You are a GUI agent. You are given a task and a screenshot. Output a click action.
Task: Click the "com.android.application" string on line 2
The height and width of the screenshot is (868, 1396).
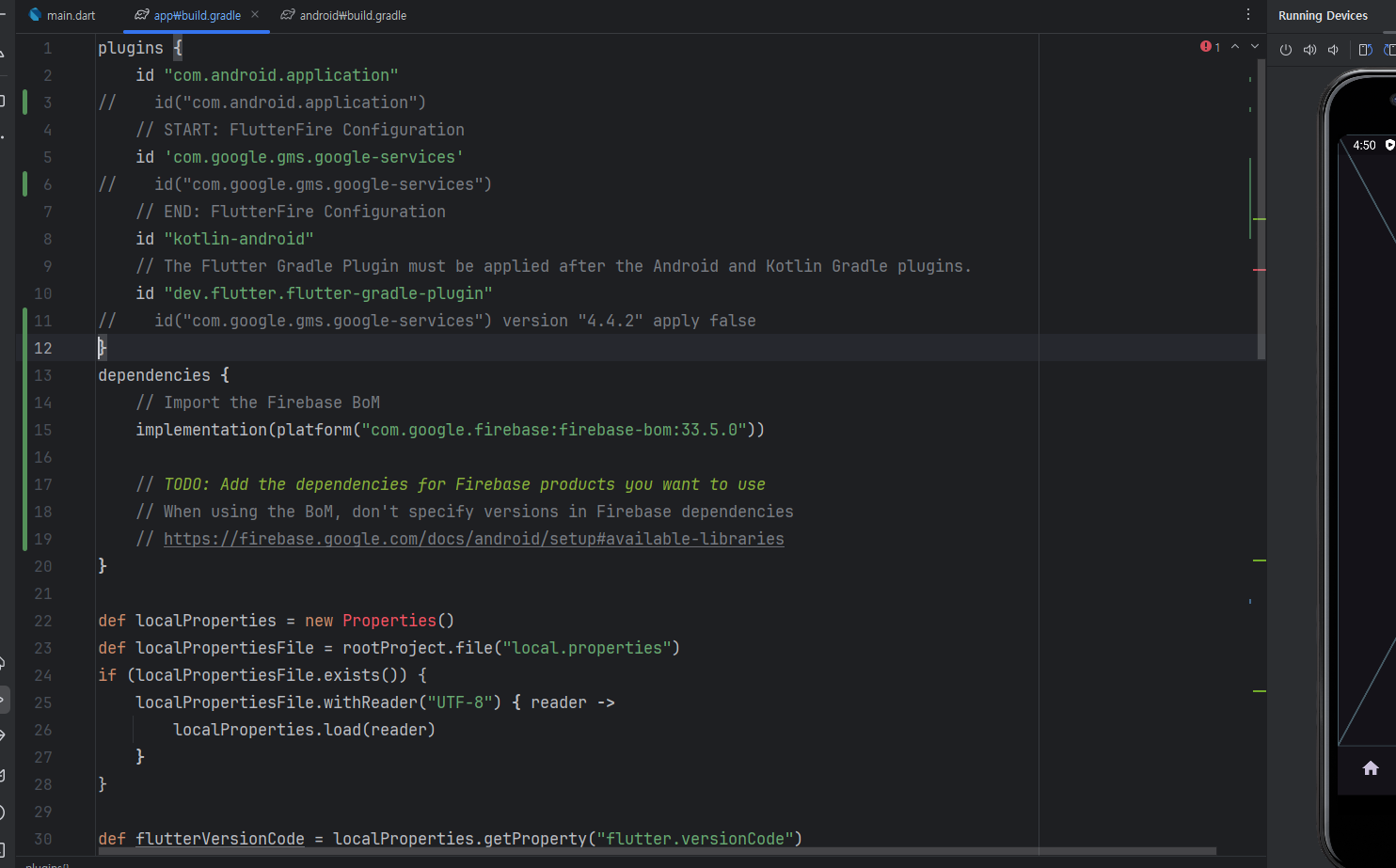click(281, 75)
